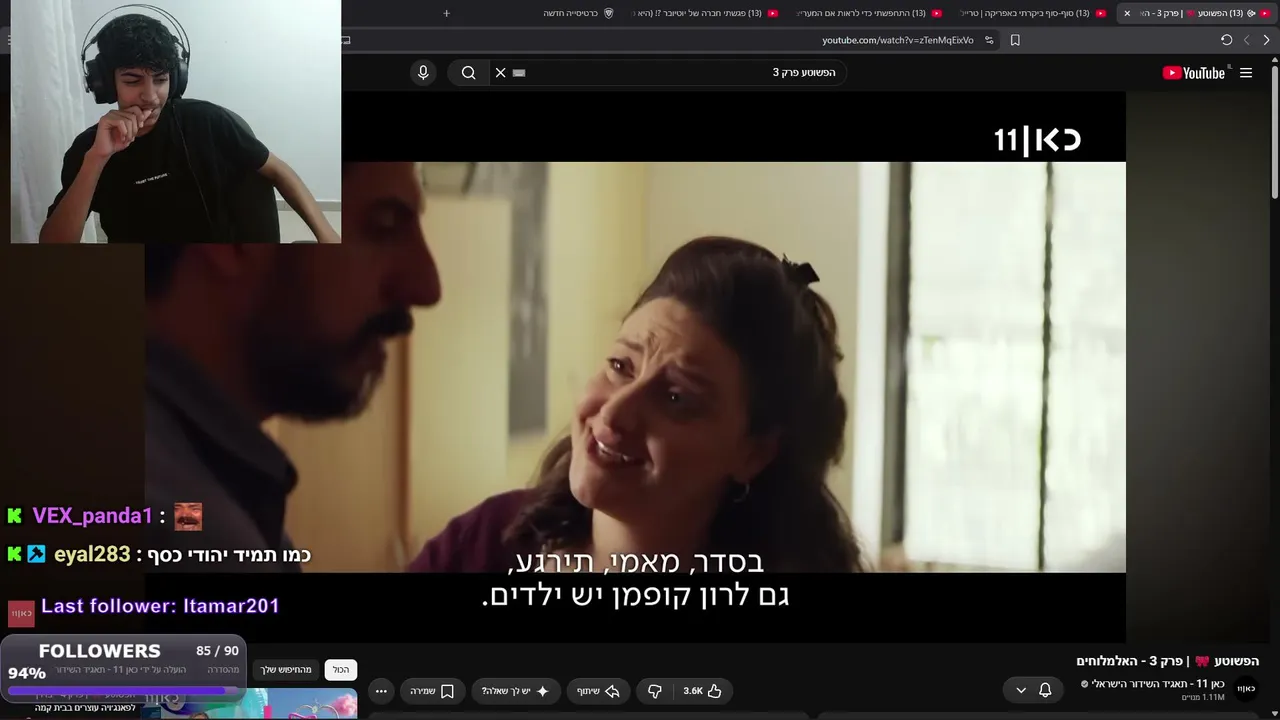Open notification bell options for channel
Image resolution: width=1280 pixels, height=720 pixels.
click(x=1033, y=690)
